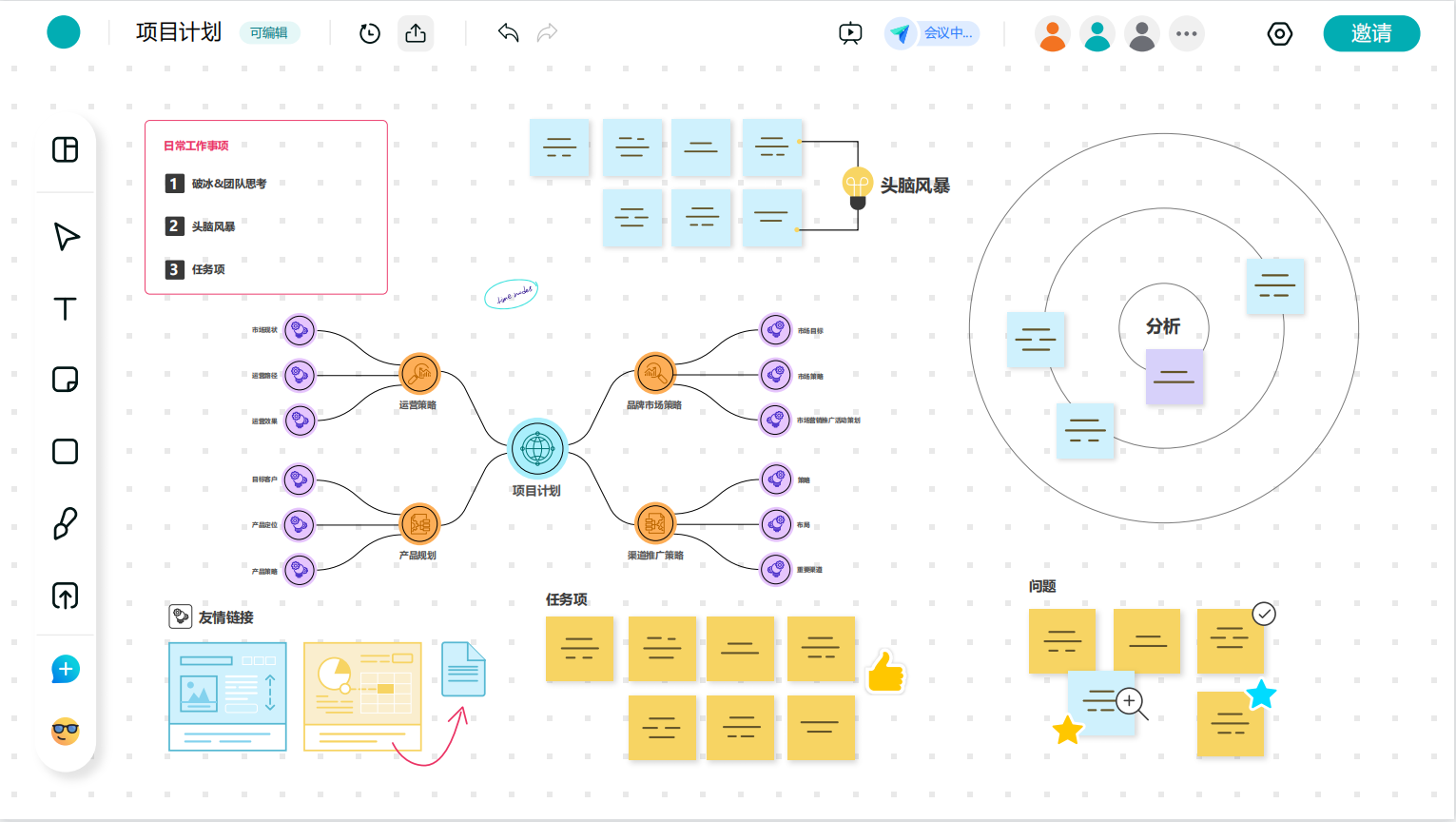Click the yellow star sticker

tap(1067, 730)
